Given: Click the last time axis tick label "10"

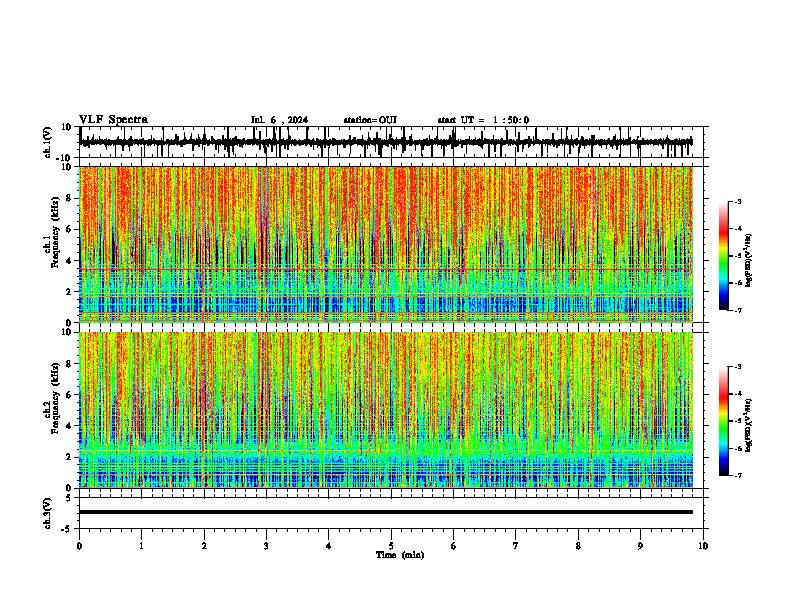Looking at the screenshot, I should (703, 546).
